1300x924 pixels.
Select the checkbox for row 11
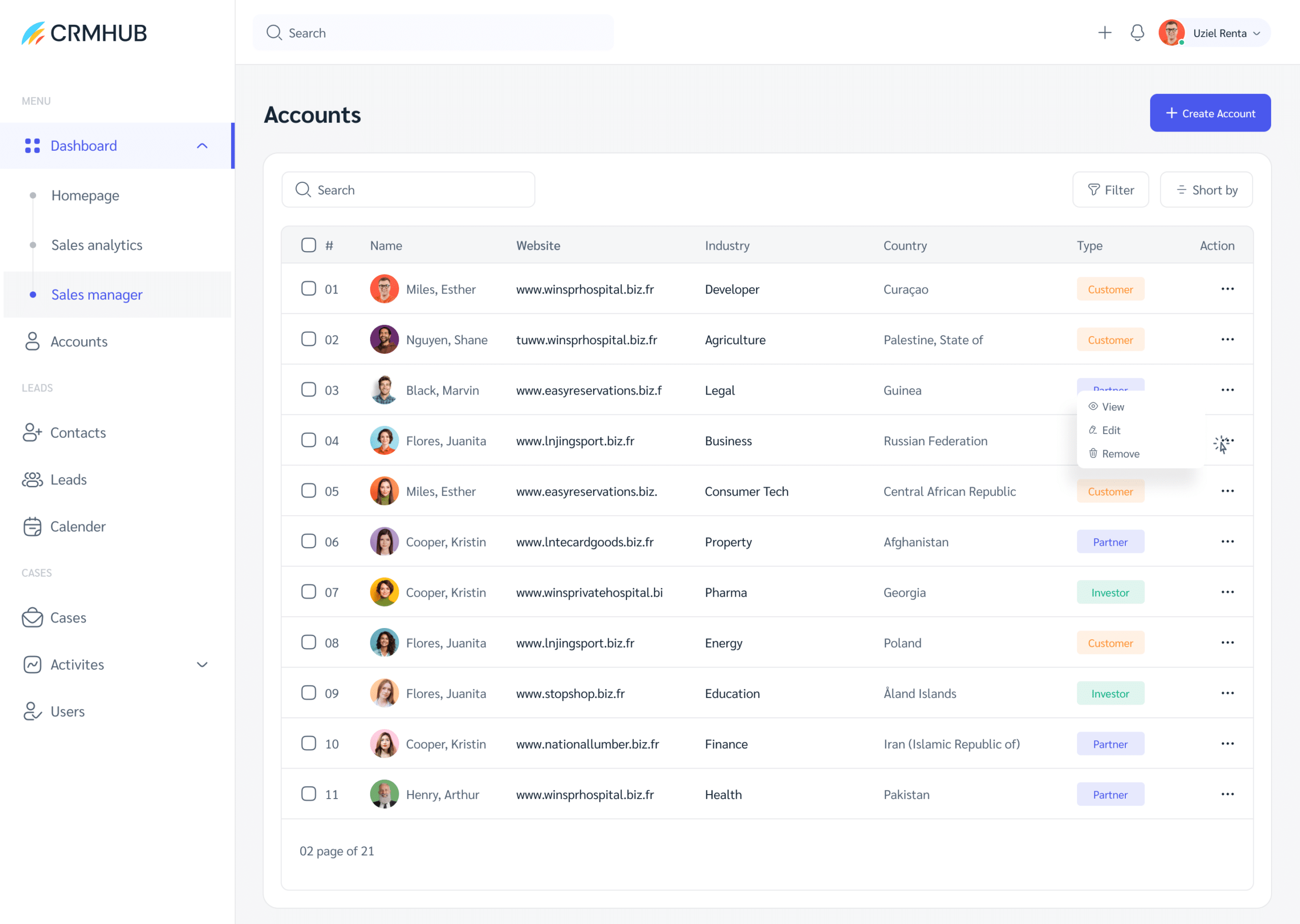[x=308, y=794]
